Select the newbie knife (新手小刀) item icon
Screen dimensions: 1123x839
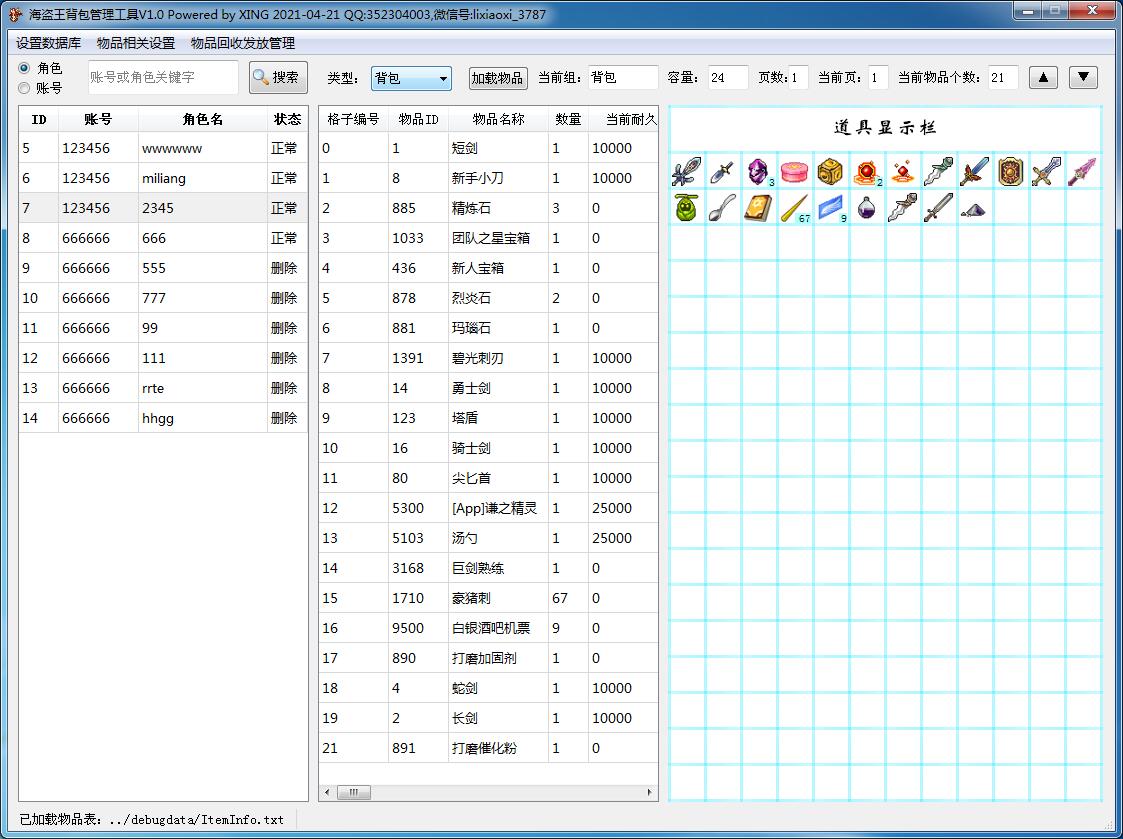[x=722, y=172]
